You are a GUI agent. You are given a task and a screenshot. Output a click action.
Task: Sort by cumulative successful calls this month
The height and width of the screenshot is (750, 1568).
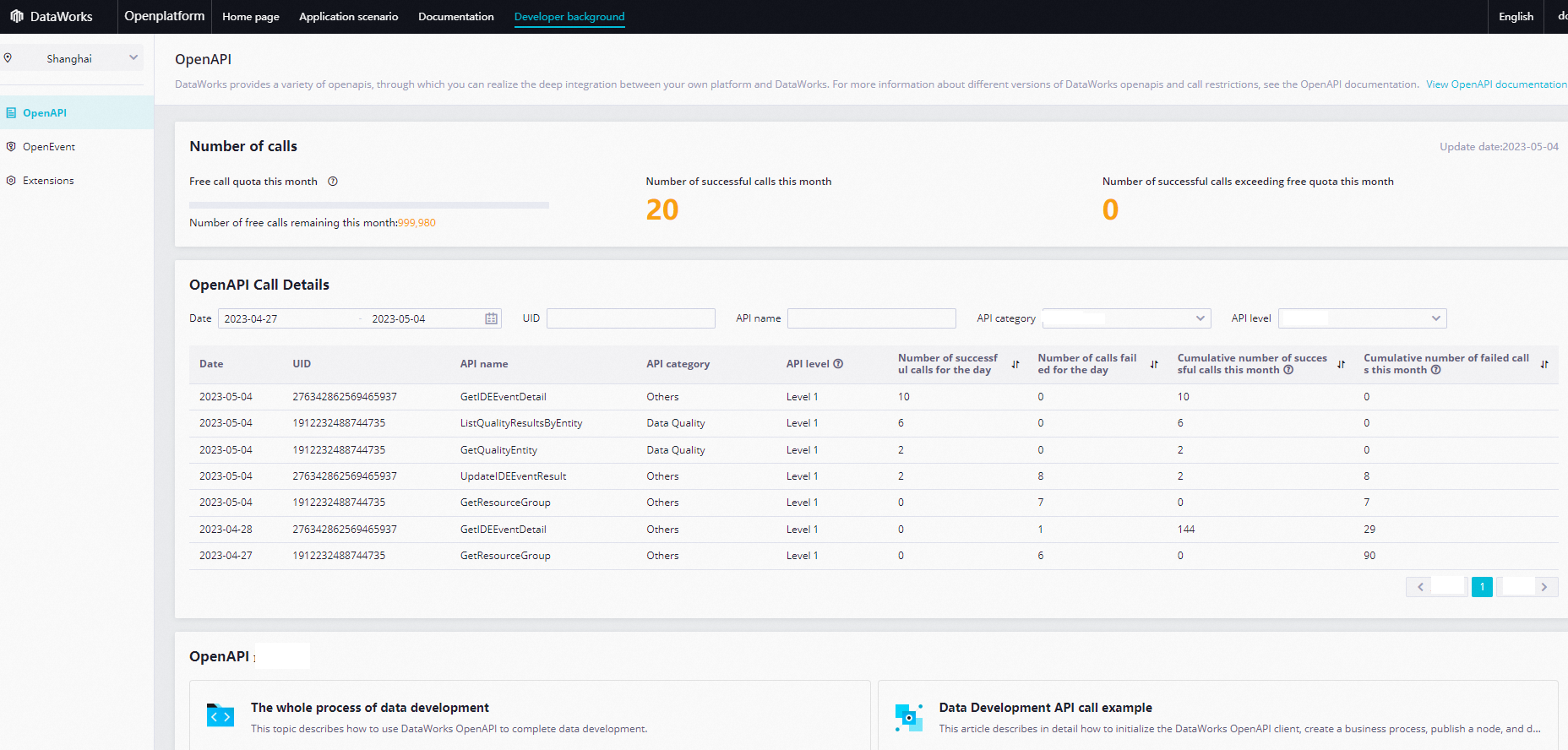[1341, 364]
